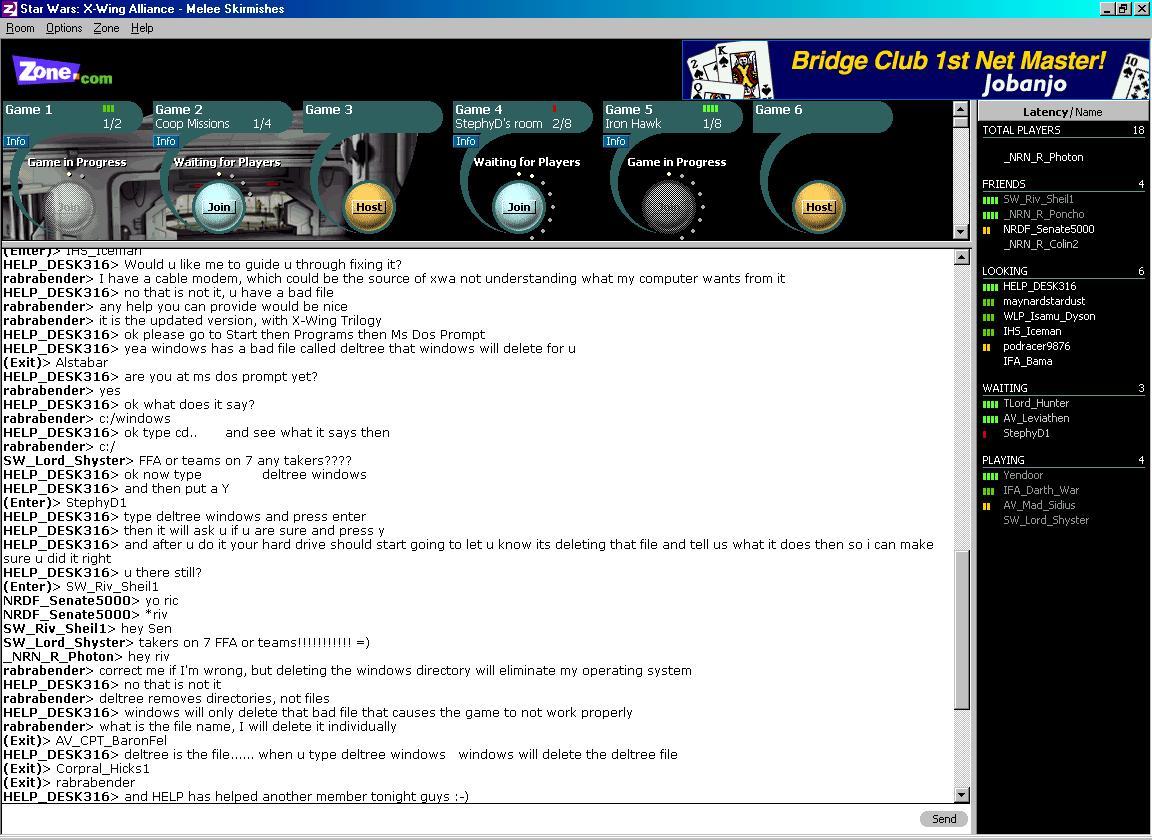Select SW_Riv_Sheil1 in Friends list
Image resolution: width=1152 pixels, height=840 pixels.
tap(1038, 199)
